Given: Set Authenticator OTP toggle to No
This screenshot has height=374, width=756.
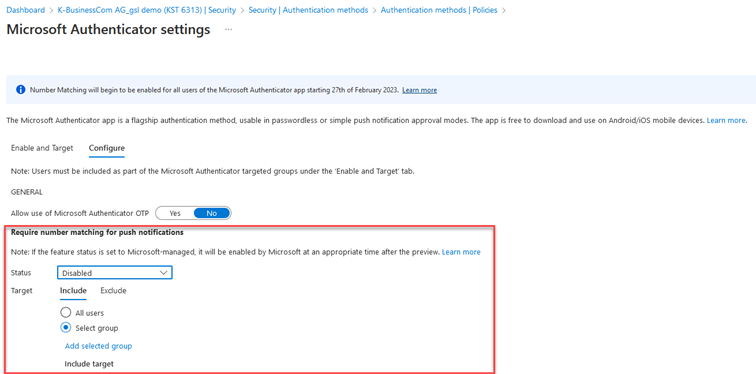Looking at the screenshot, I should pos(212,213).
